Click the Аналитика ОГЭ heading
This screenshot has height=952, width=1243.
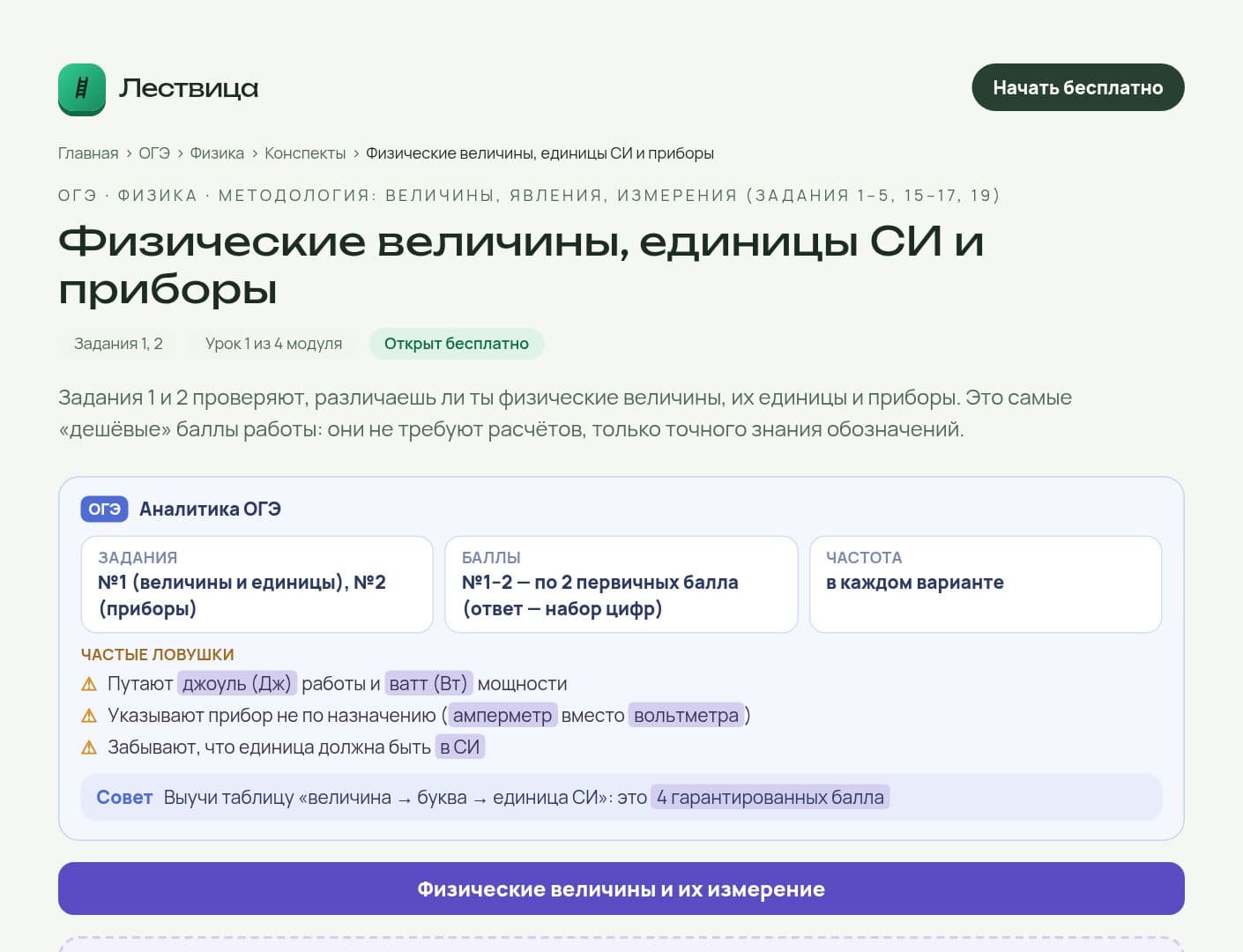click(210, 509)
